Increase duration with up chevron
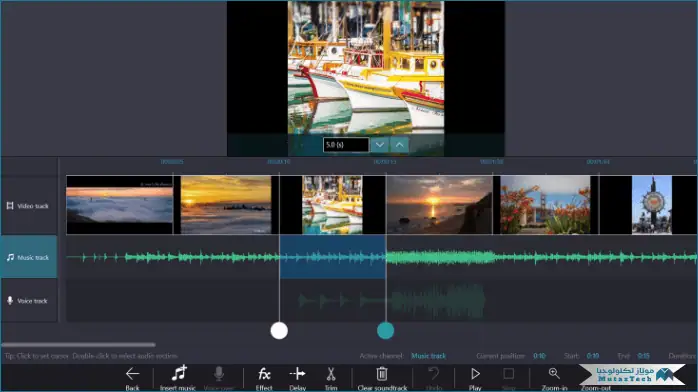Screen dimensions: 698x392 click(399, 145)
